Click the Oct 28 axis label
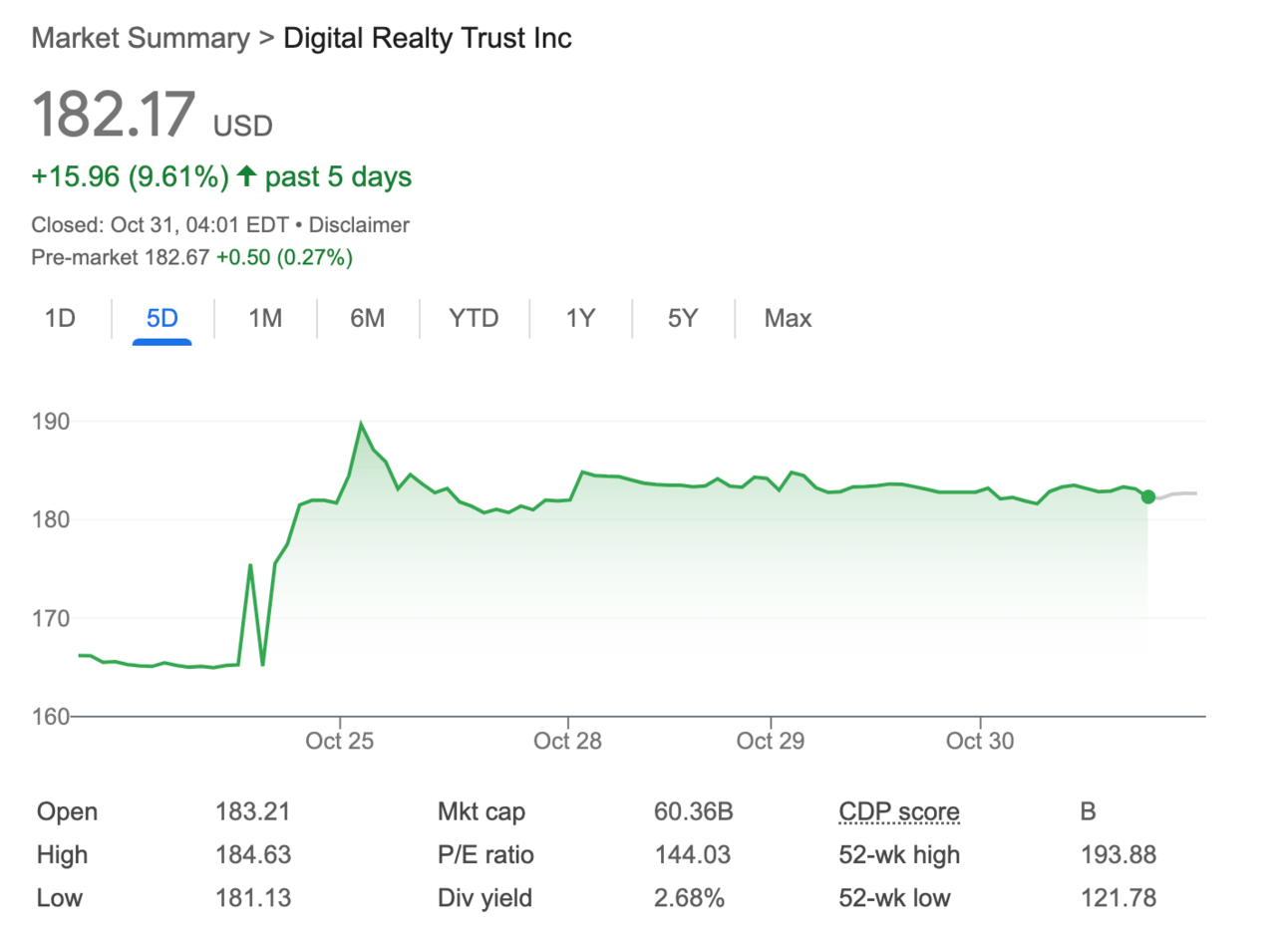The width and height of the screenshot is (1288, 947). point(567,741)
